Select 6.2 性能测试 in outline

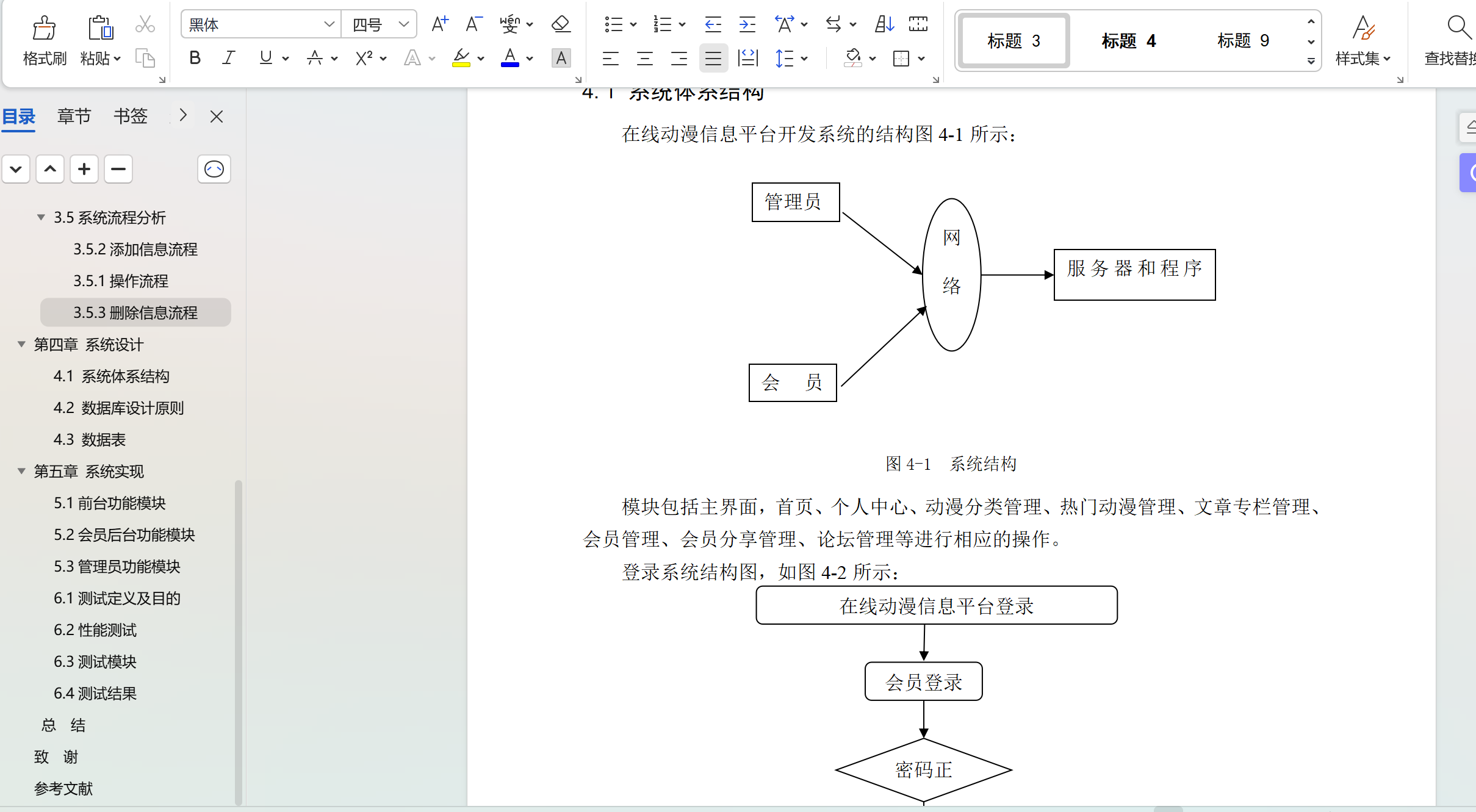[x=95, y=630]
